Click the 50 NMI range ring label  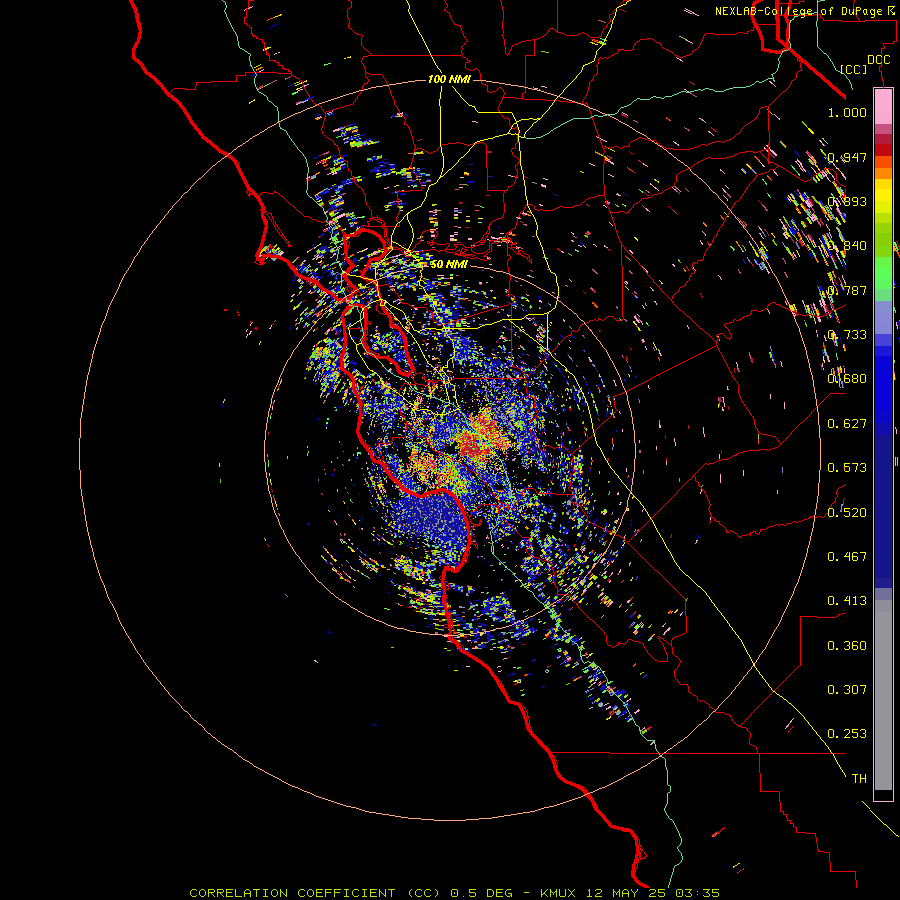[449, 264]
